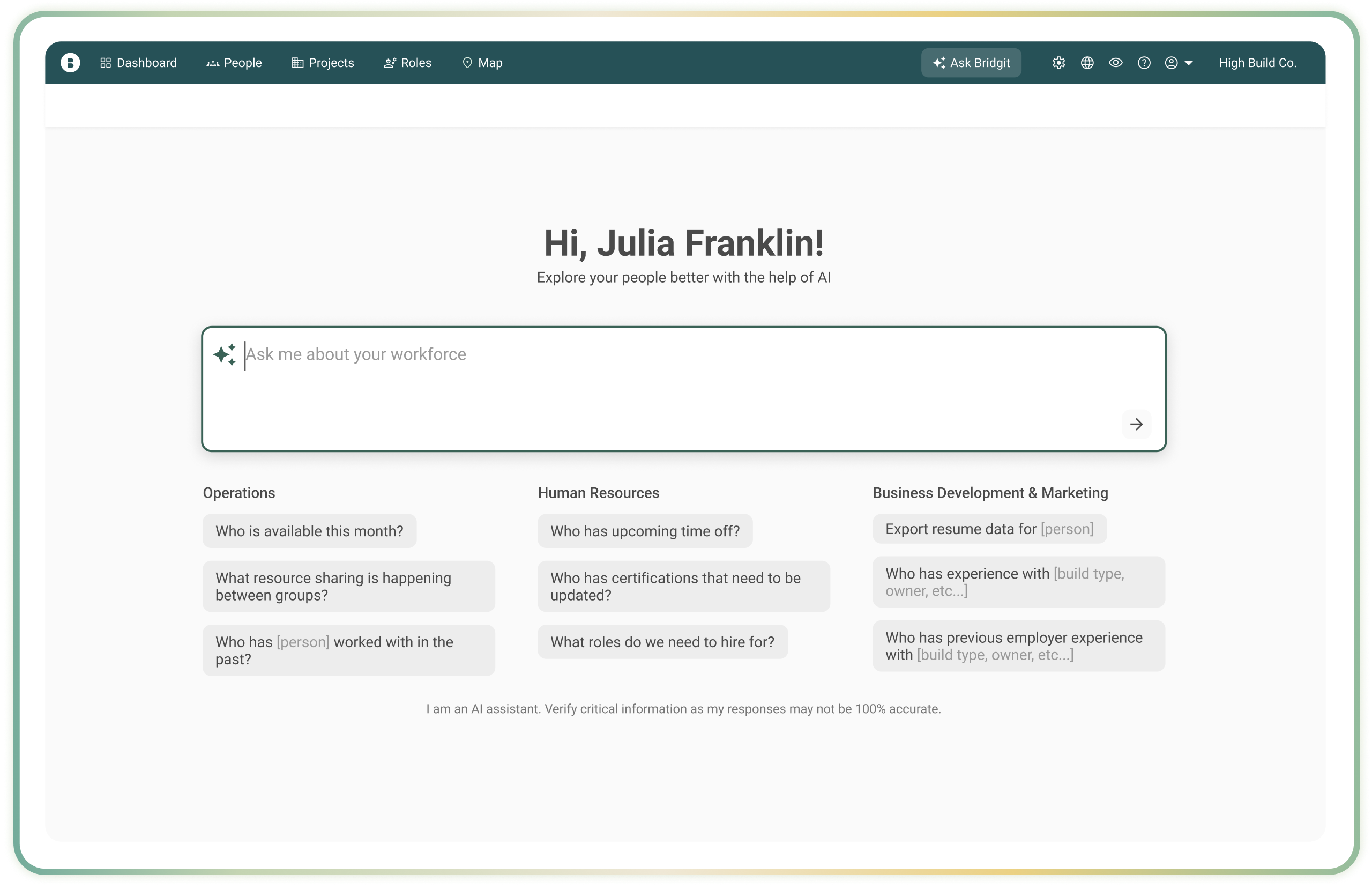Viewport: 1372px width, 889px height.
Task: Navigate to Roles section
Action: (407, 63)
